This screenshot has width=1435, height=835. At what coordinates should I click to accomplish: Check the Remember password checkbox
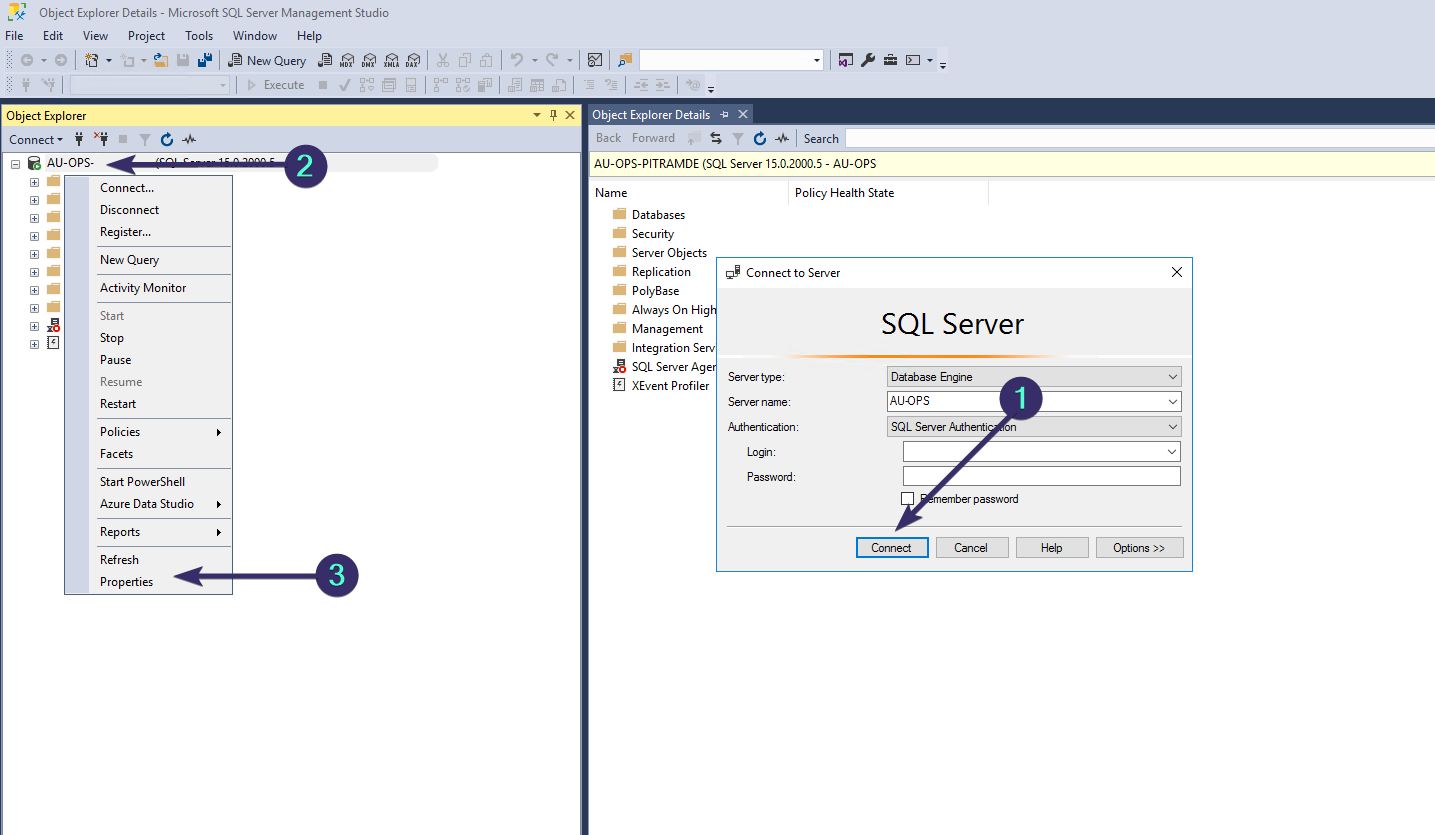908,498
